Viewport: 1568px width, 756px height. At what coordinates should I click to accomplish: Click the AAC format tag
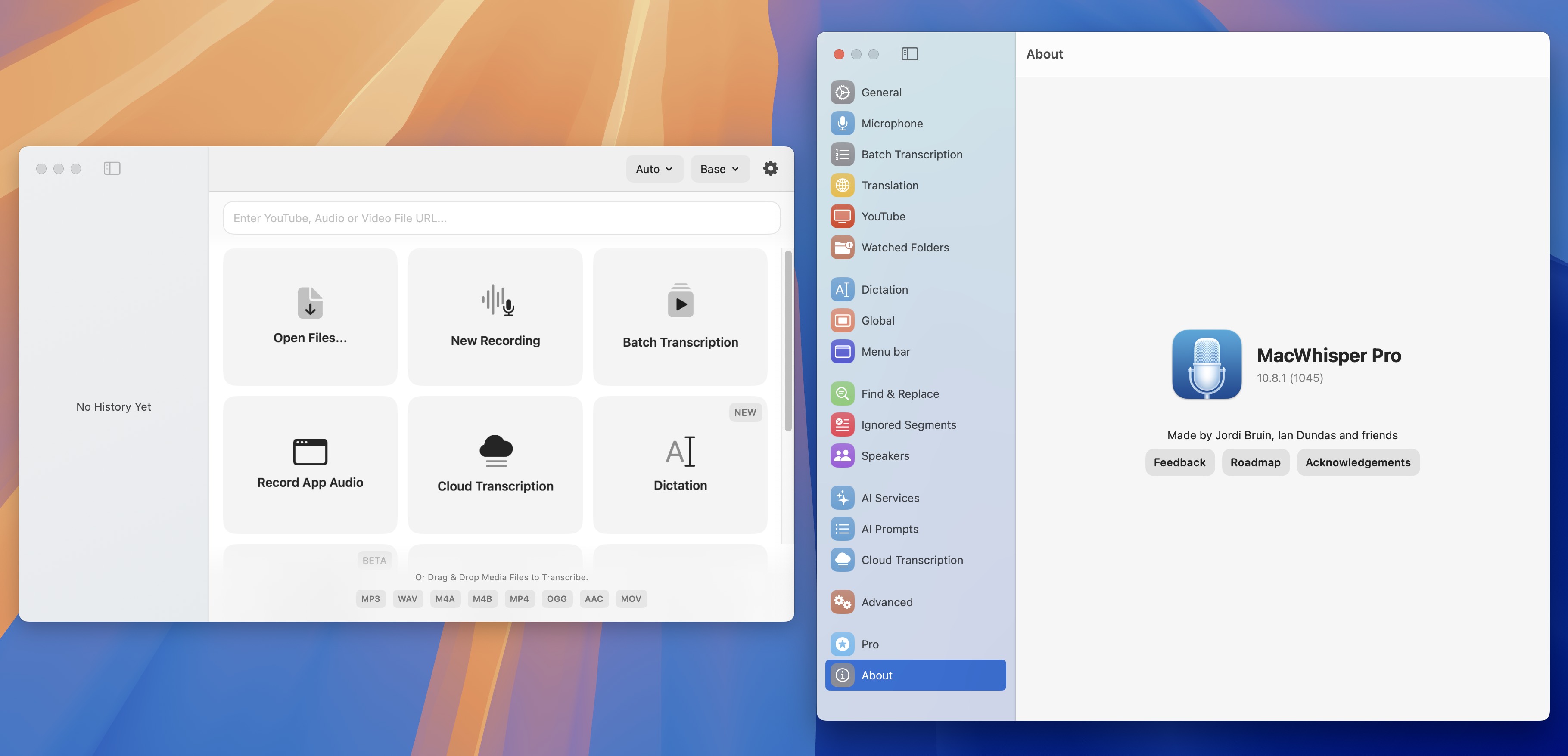[x=594, y=598]
